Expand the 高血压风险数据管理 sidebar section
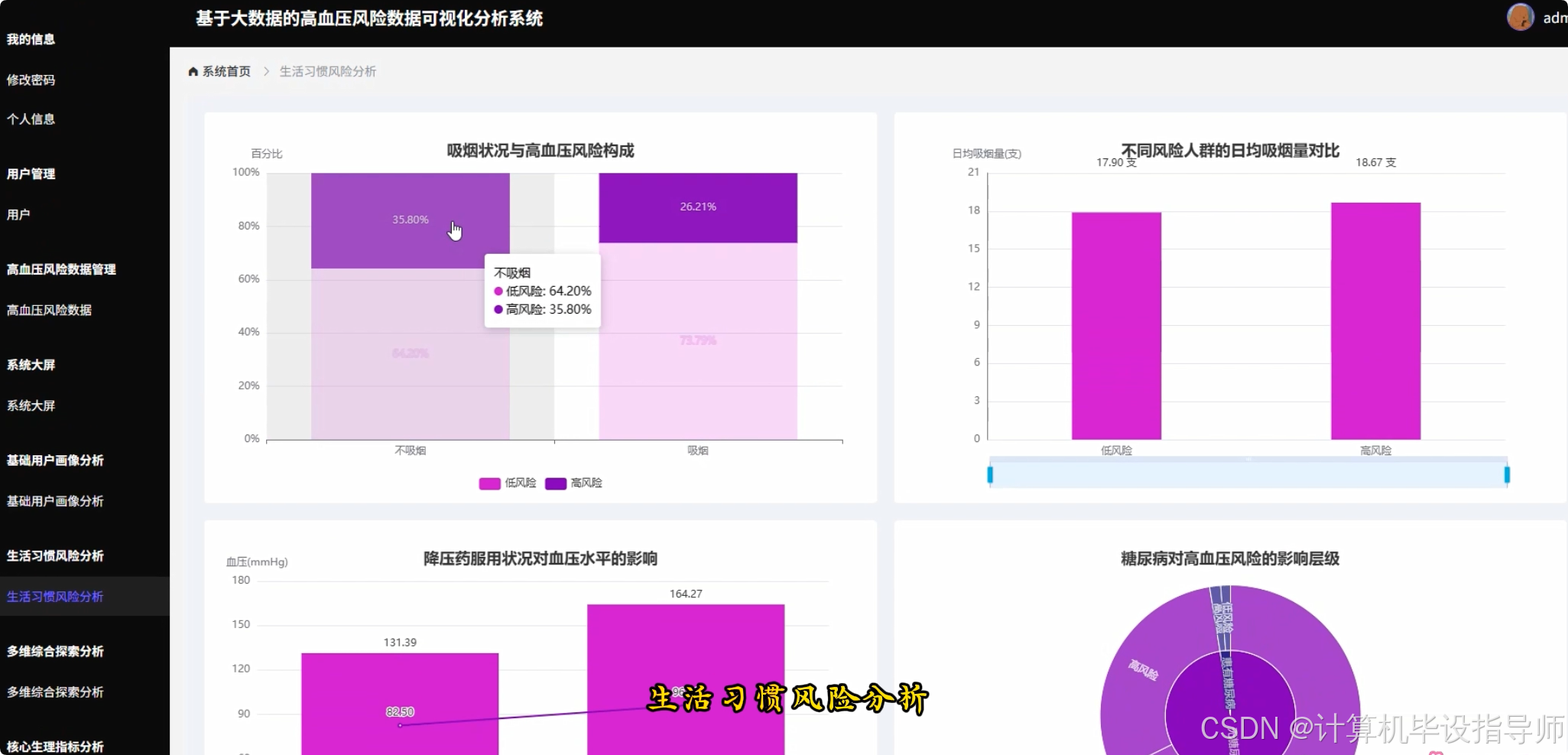The width and height of the screenshot is (1568, 755). click(x=61, y=269)
